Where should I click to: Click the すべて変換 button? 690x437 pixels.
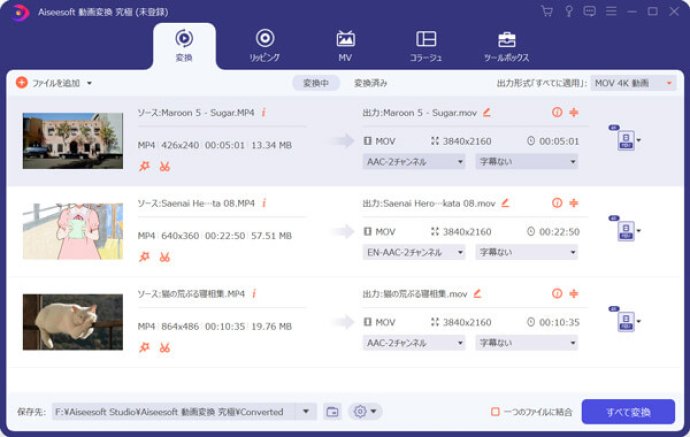628,412
